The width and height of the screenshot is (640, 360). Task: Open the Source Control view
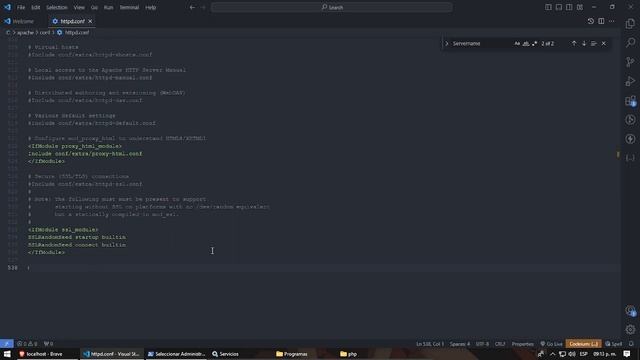tap(630, 62)
